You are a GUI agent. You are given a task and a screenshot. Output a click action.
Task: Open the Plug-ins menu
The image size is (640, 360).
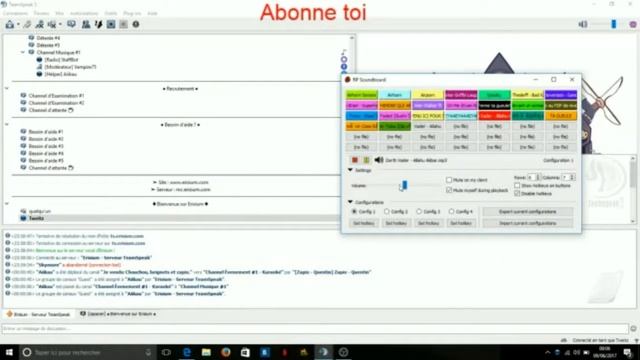click(x=132, y=13)
